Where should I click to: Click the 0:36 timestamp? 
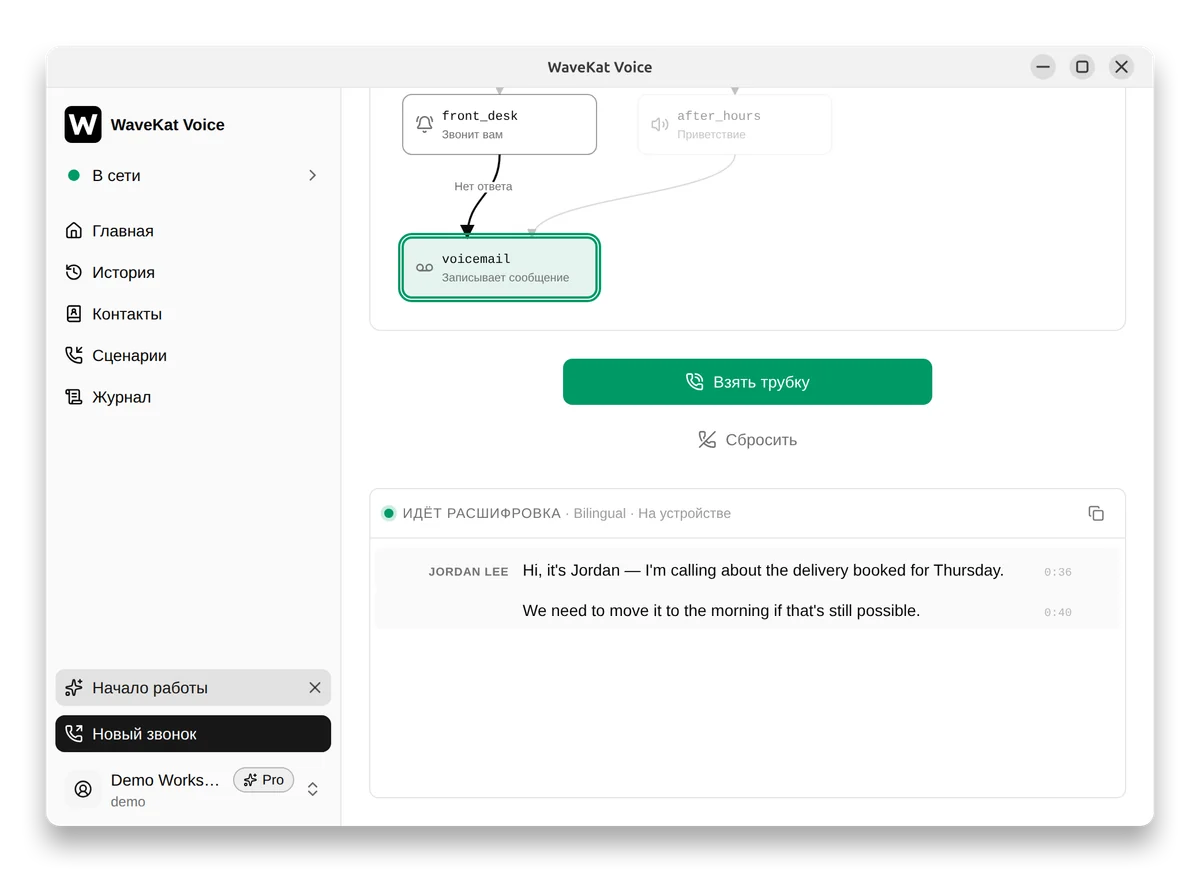click(x=1057, y=572)
